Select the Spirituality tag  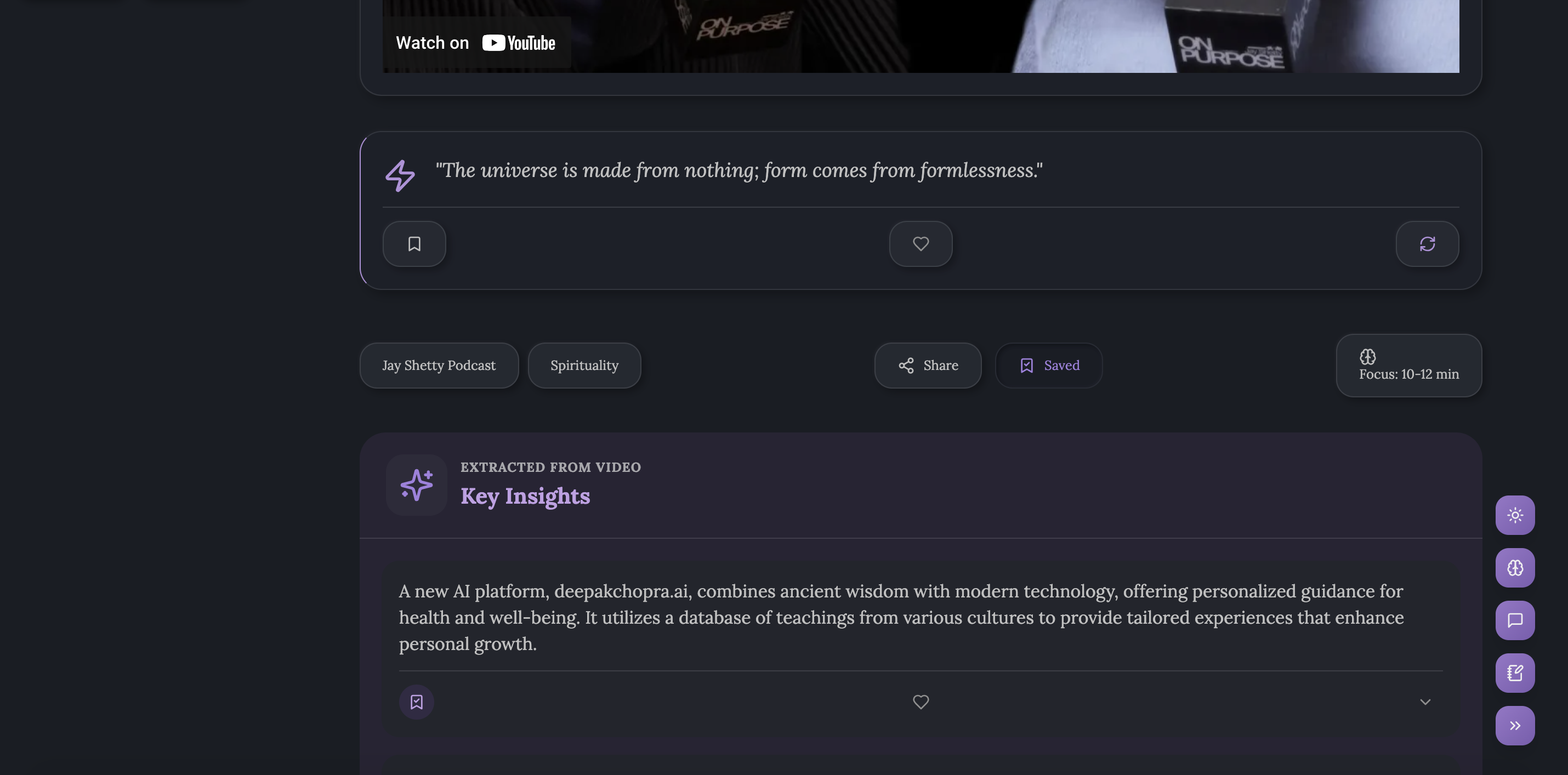click(x=584, y=366)
